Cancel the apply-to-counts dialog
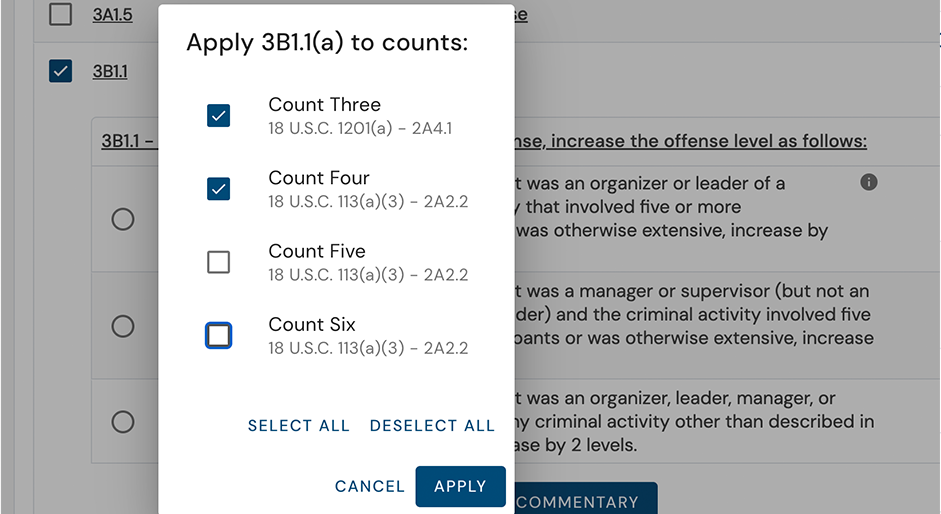The height and width of the screenshot is (514, 941). 369,487
